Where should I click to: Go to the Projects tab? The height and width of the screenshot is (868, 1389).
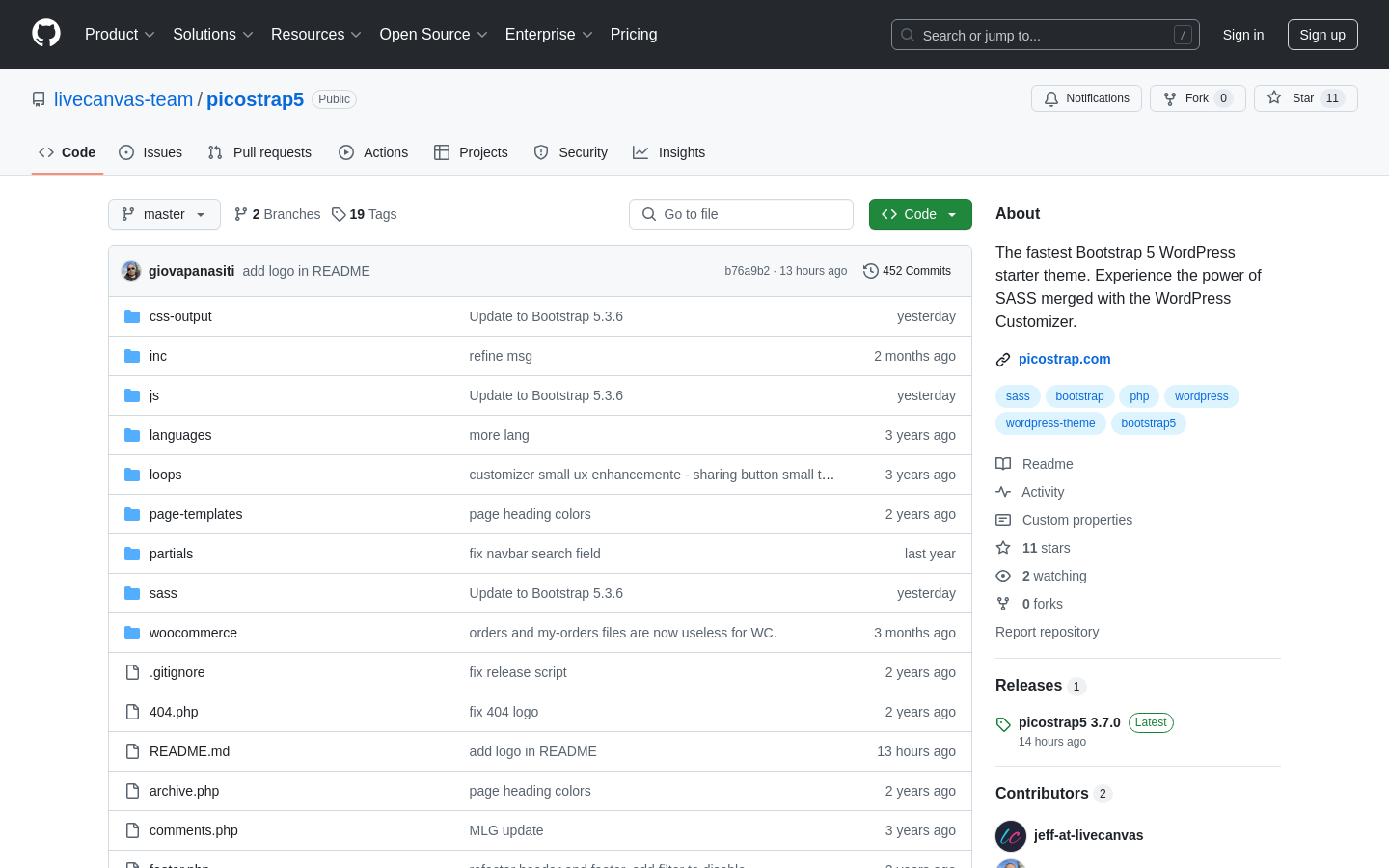(x=471, y=152)
